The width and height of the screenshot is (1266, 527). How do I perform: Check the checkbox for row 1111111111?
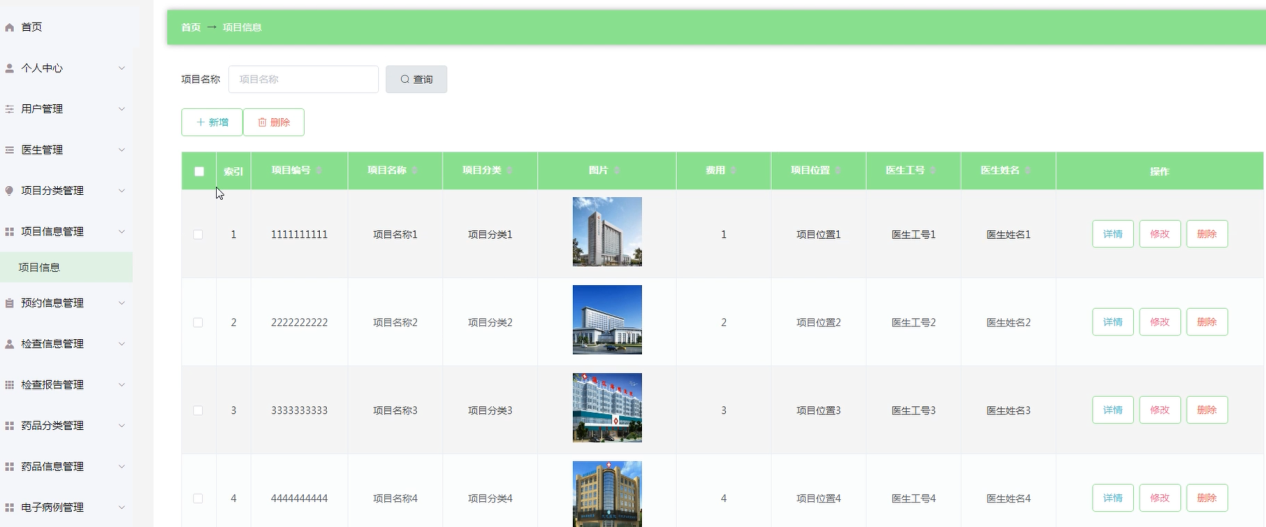coord(198,234)
